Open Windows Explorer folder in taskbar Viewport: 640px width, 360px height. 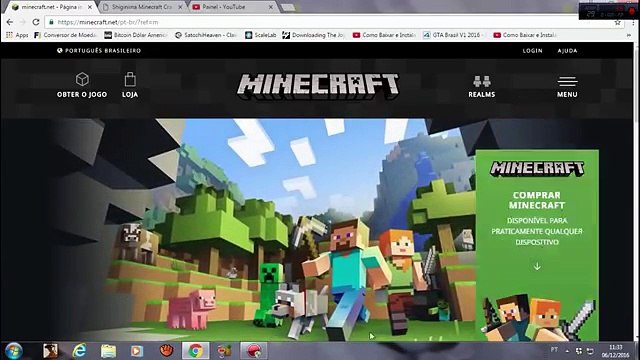click(108, 351)
